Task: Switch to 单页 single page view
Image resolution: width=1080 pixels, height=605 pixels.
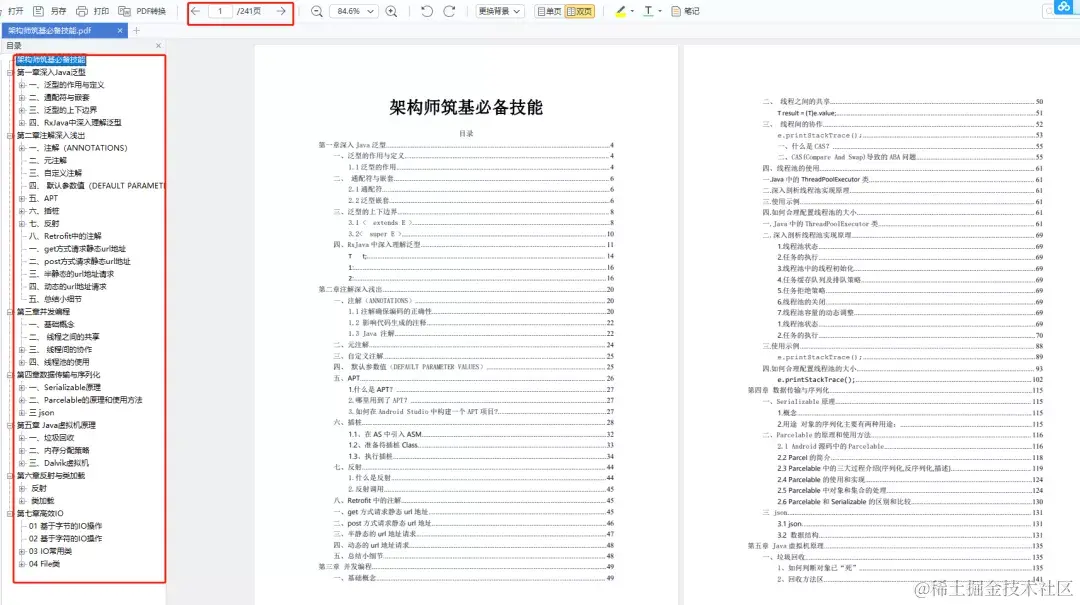Action: pos(548,11)
